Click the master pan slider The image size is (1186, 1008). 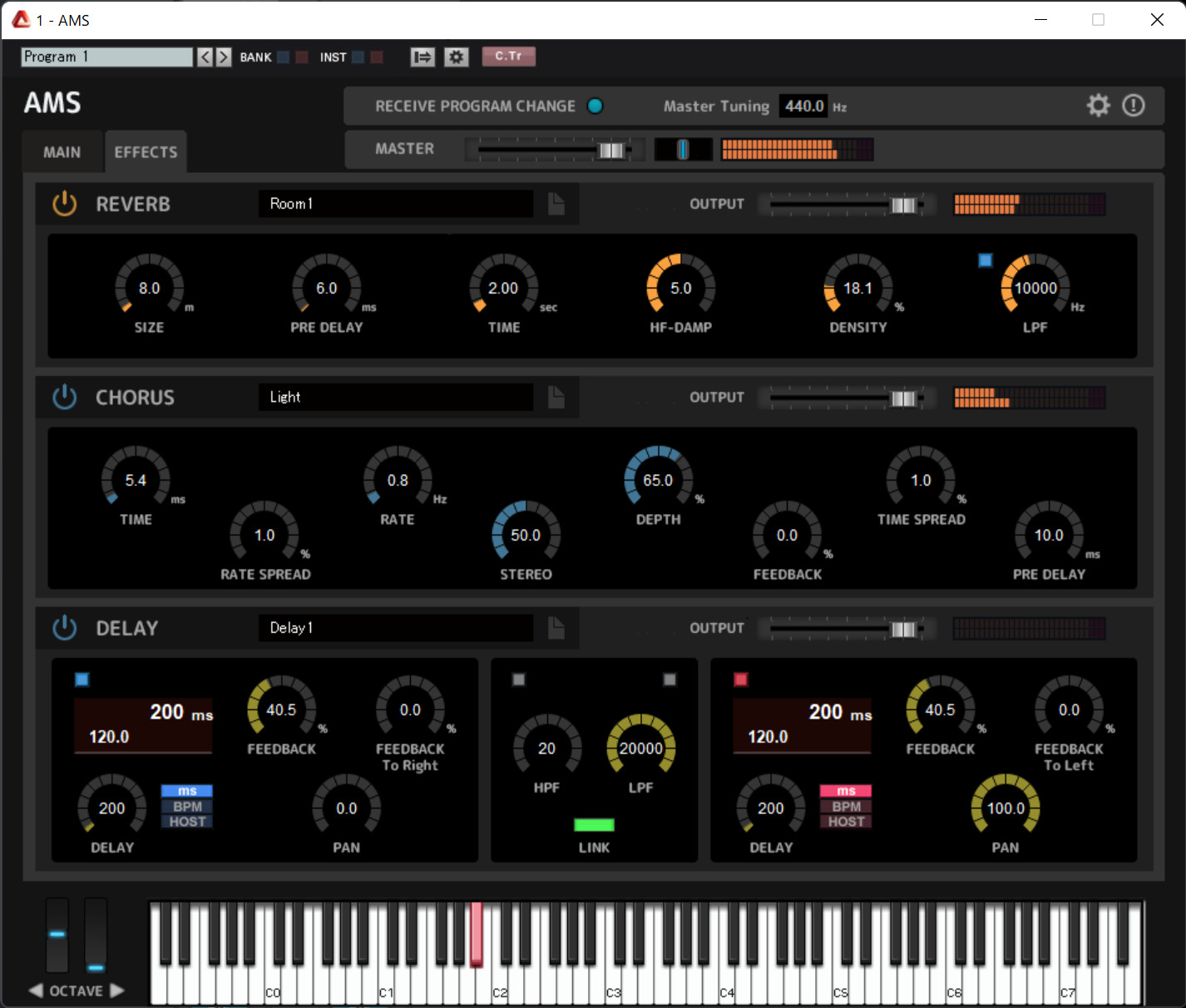683,150
